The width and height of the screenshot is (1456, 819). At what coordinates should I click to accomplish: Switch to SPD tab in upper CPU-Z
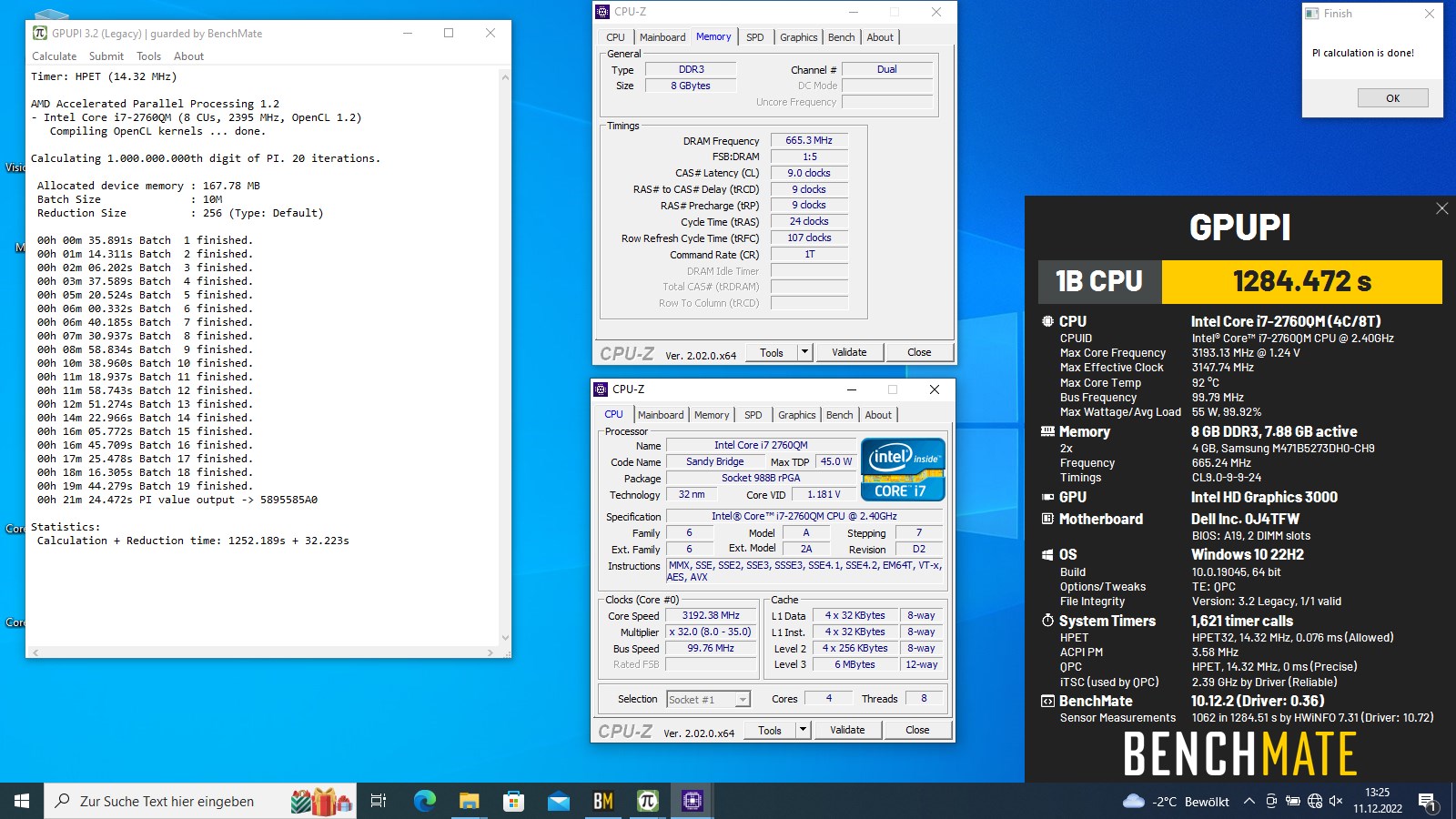(x=755, y=37)
